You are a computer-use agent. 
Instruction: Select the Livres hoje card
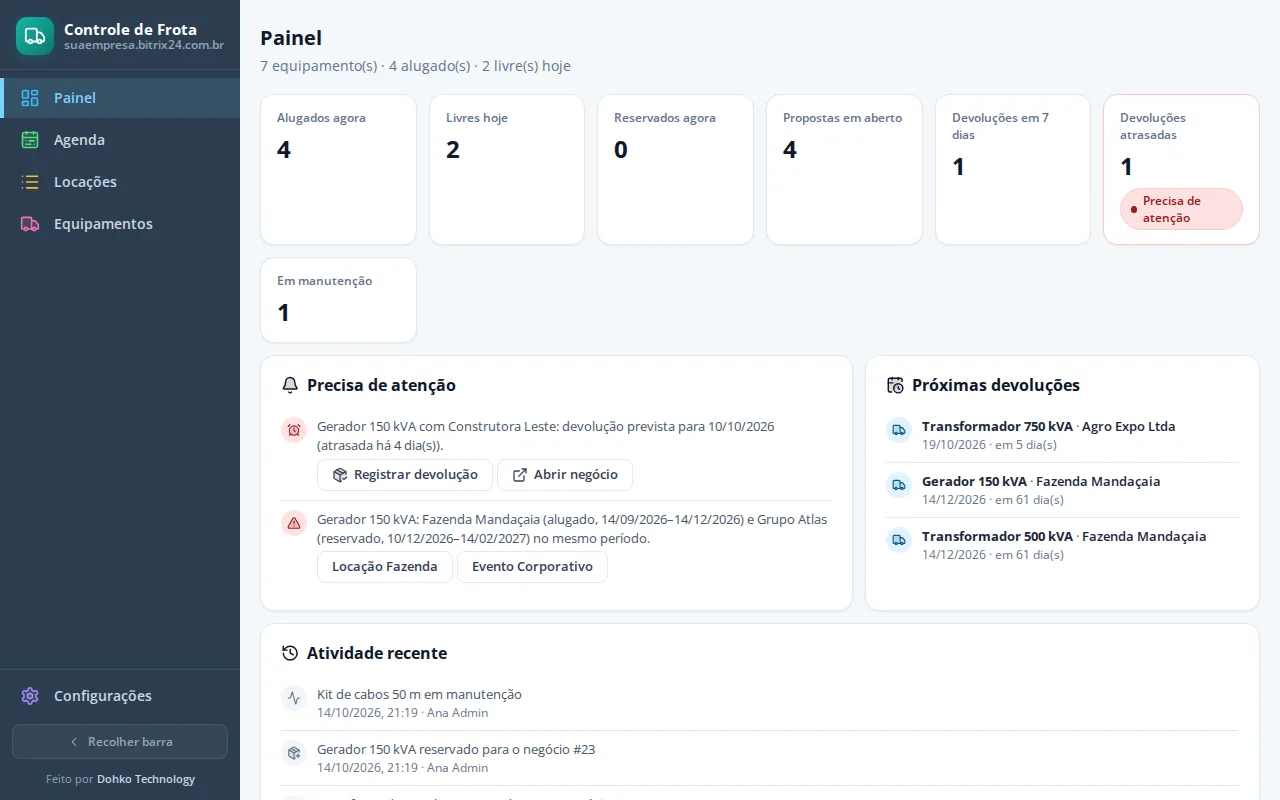[507, 170]
